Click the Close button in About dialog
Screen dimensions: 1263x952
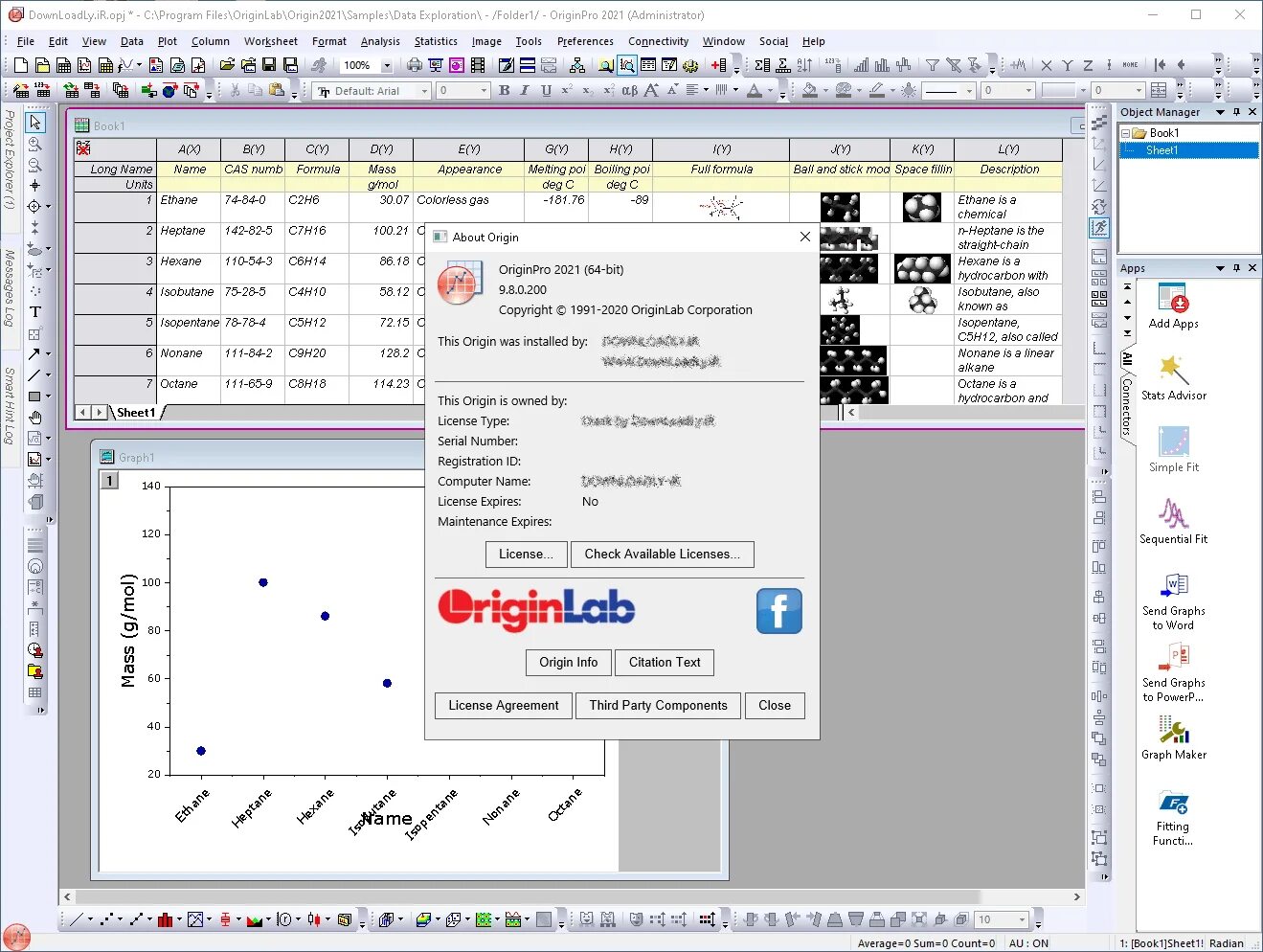775,706
